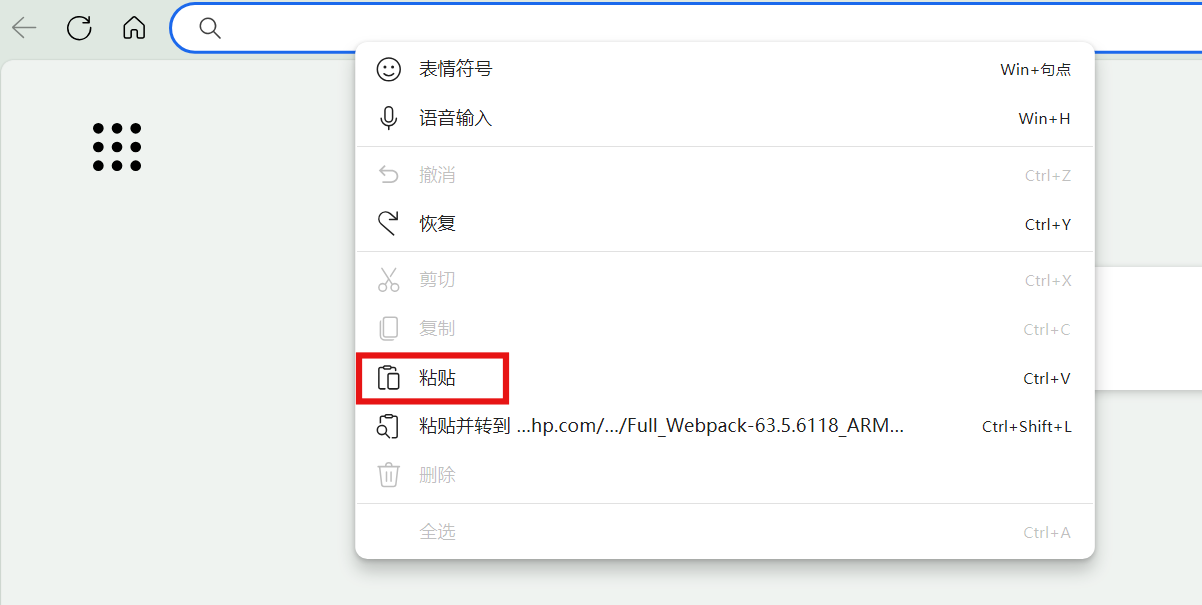Viewport: 1202px width, 605px height.
Task: Choose 全选 (Select all) menu entry
Action: (437, 532)
